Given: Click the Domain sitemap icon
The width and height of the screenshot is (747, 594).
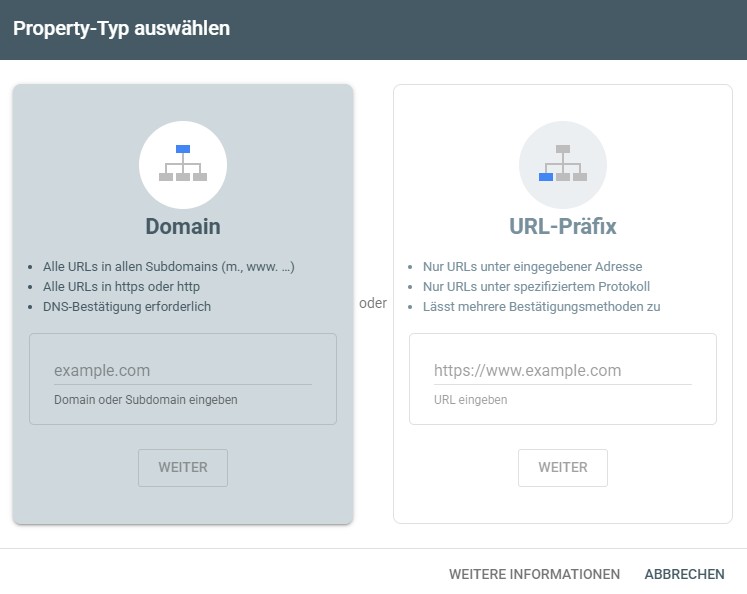Looking at the screenshot, I should [183, 165].
